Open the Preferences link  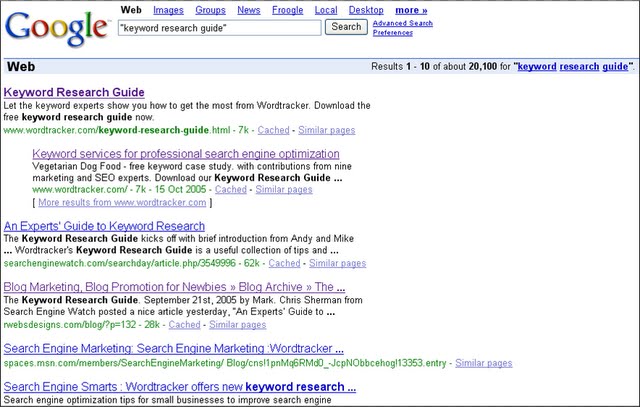click(x=393, y=33)
